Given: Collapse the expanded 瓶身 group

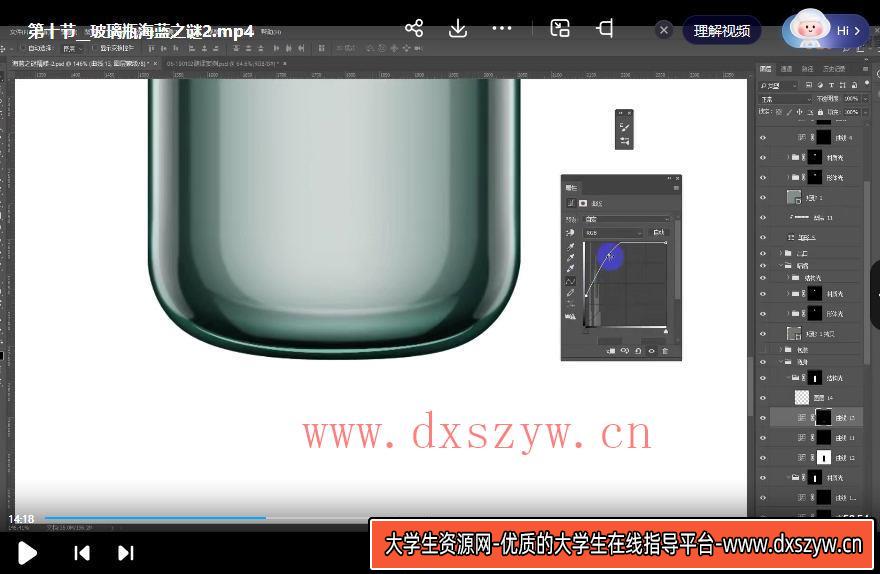Looking at the screenshot, I should (781, 362).
